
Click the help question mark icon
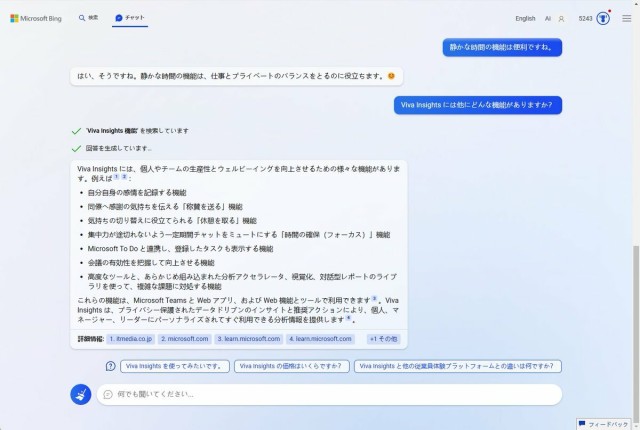110,366
